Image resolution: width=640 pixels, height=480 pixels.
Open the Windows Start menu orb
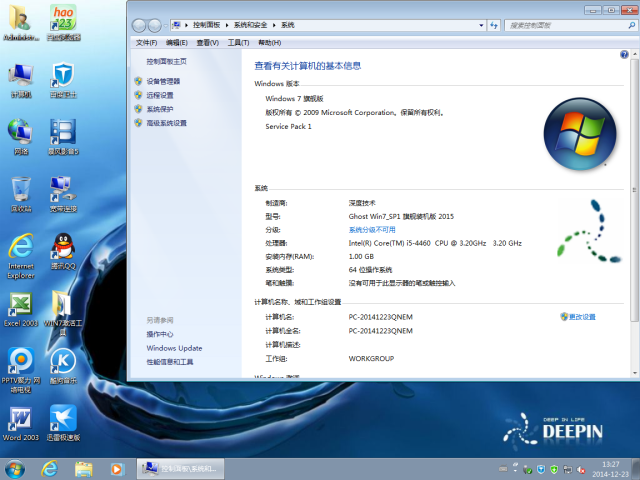pyautogui.click(x=15, y=469)
